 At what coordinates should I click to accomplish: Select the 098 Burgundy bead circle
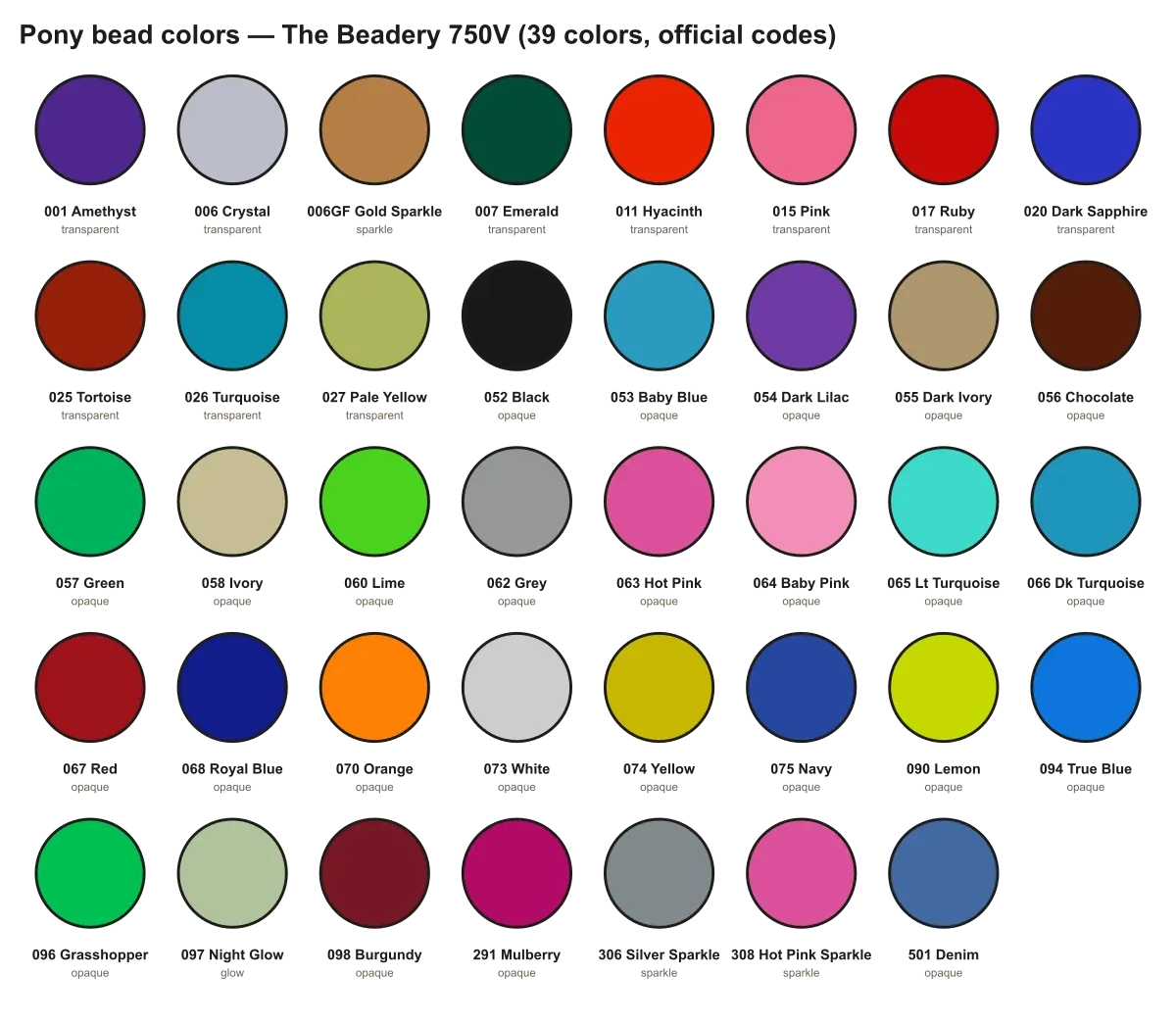click(x=374, y=874)
